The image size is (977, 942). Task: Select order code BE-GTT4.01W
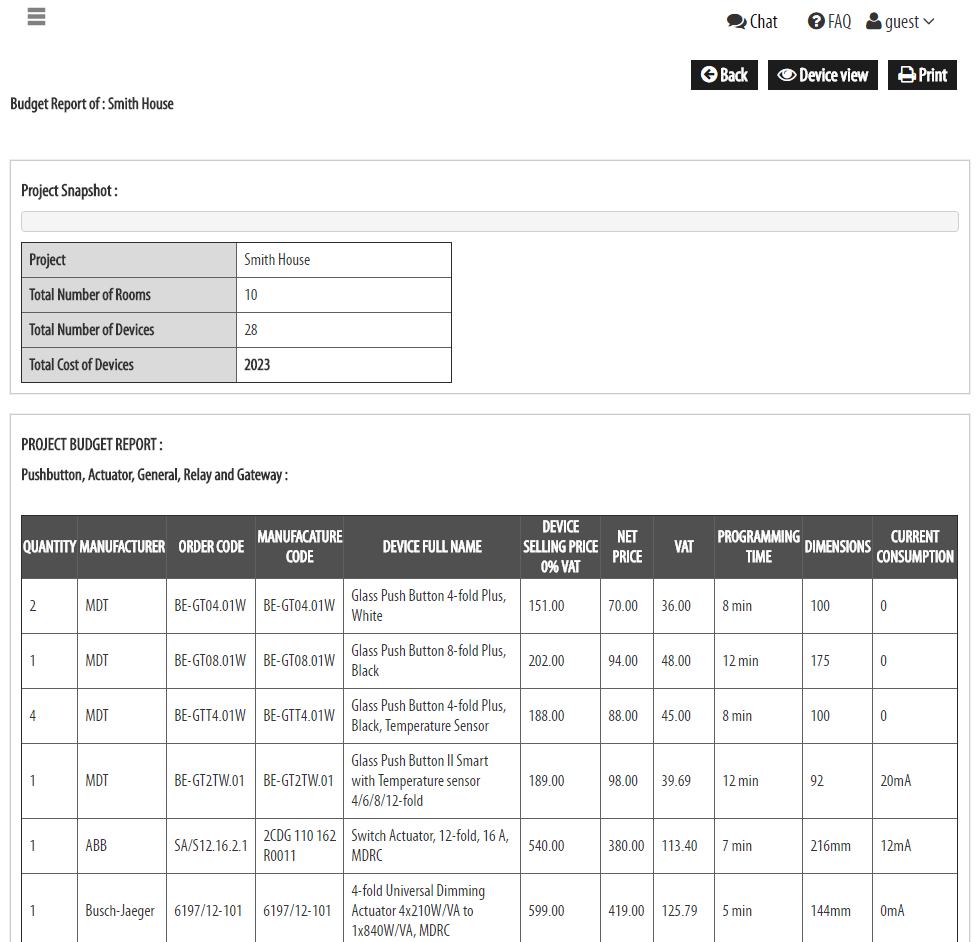click(211, 716)
